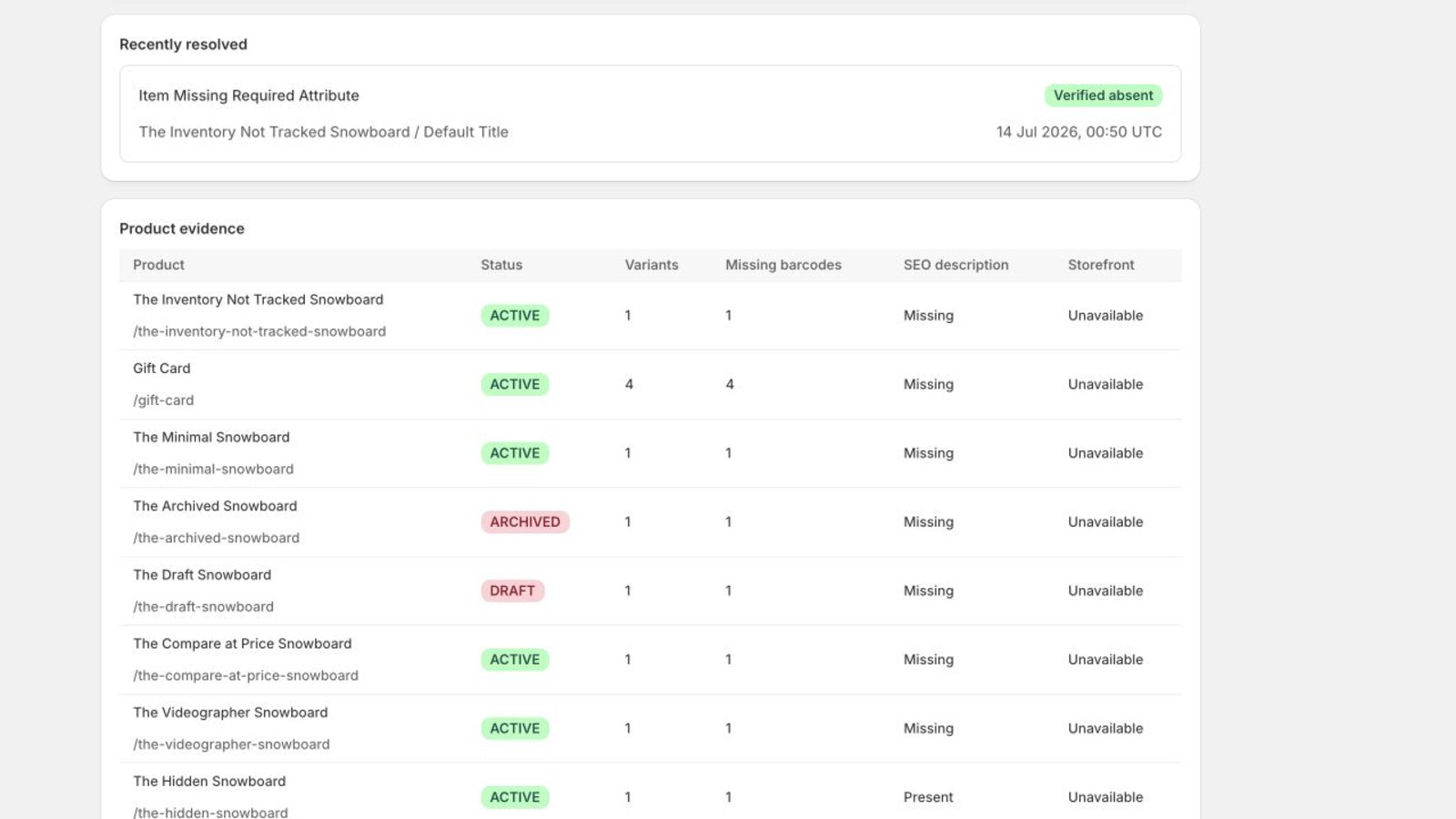Image resolution: width=1456 pixels, height=819 pixels.
Task: Select ACTIVE badge for The Minimal Snowboard
Action: (x=515, y=453)
